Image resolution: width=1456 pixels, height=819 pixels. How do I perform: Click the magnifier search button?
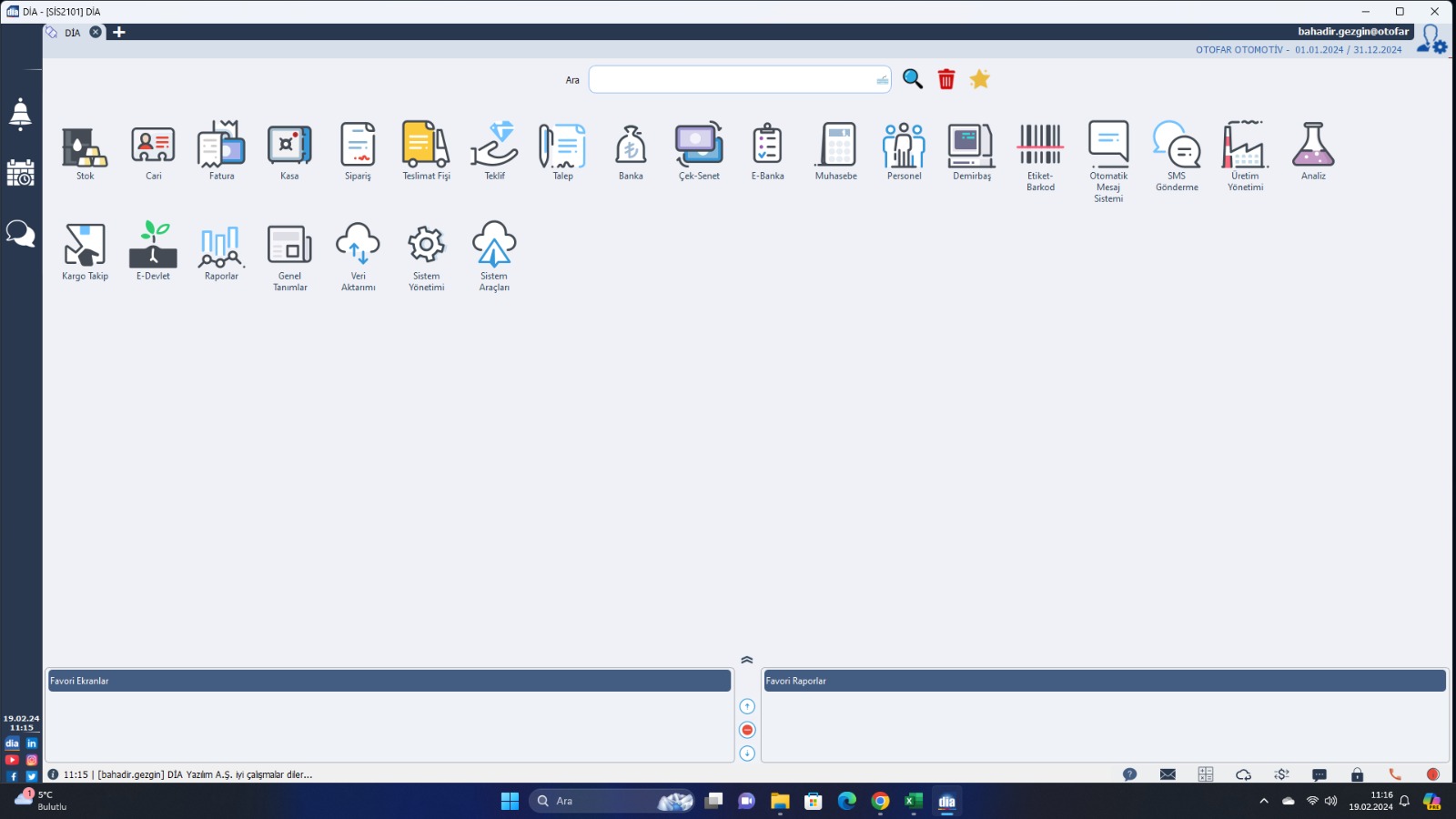(912, 79)
